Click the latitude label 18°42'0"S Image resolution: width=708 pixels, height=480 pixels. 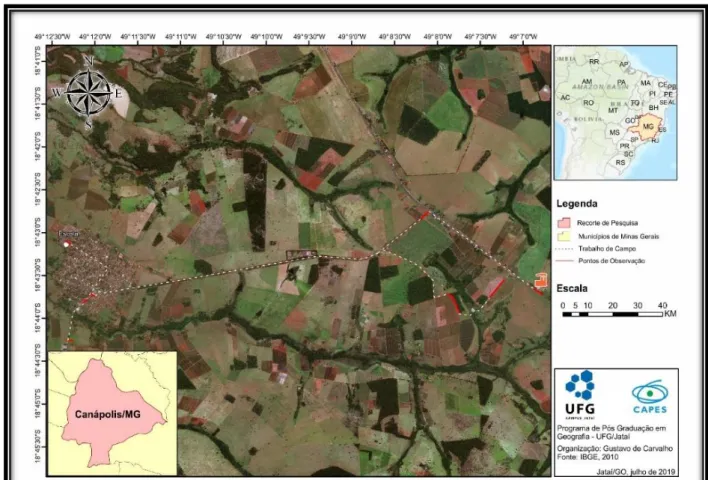38,147
